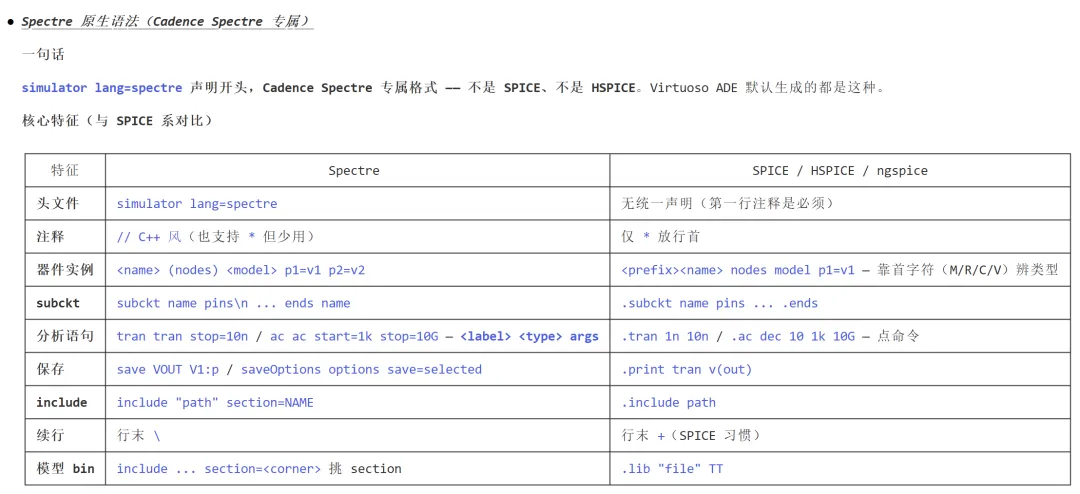
Task: Click the "核心特征" subheading line
Action: (x=117, y=121)
